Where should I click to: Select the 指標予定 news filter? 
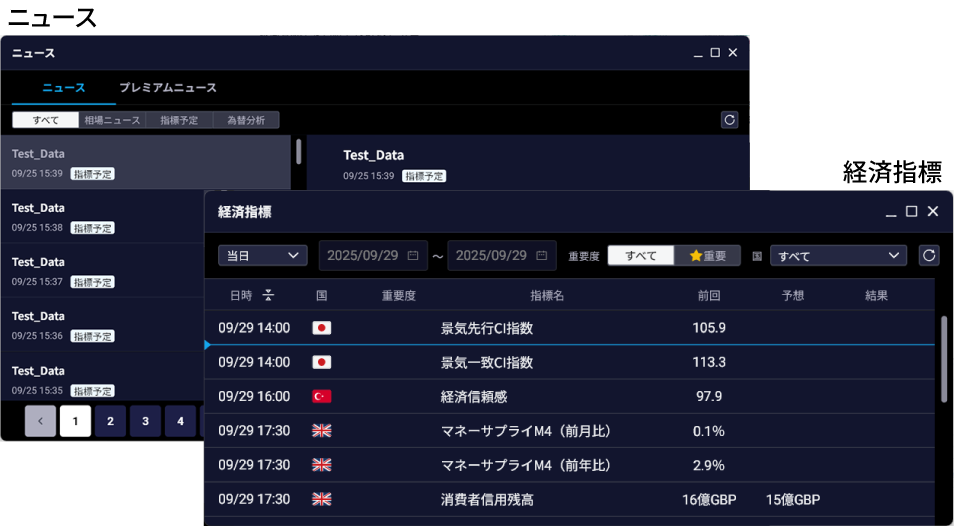click(179, 120)
